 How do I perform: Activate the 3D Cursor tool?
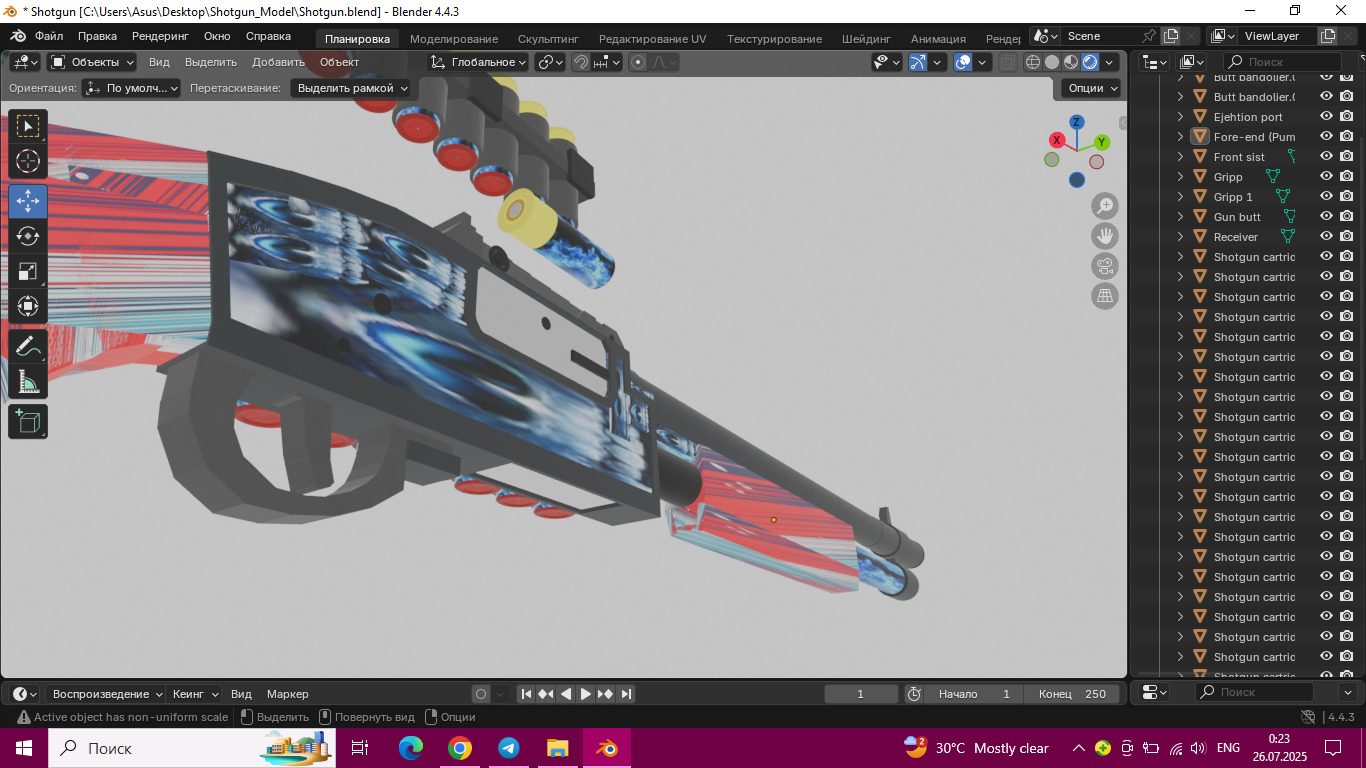pos(28,161)
